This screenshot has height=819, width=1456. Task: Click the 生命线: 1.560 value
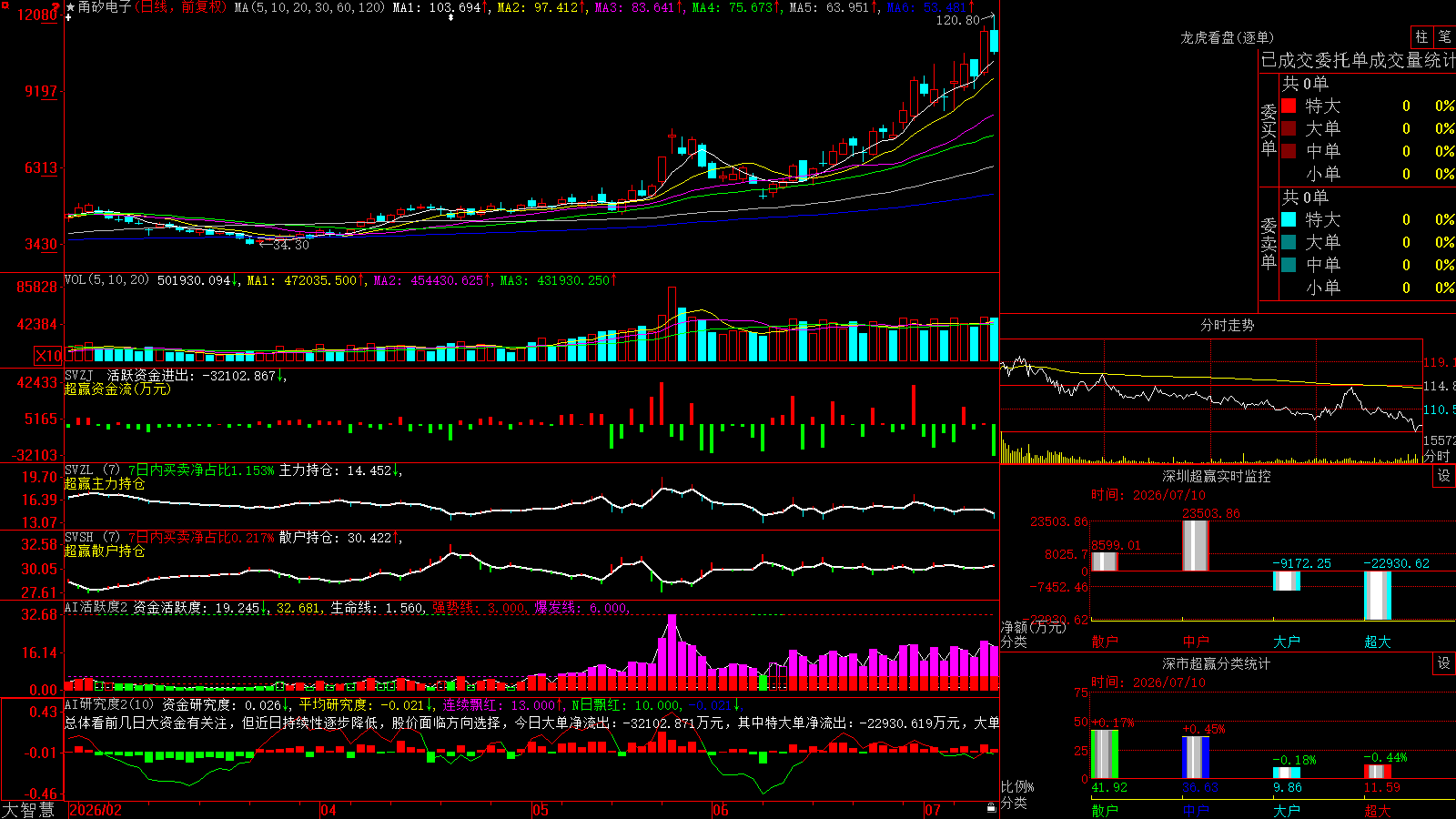point(377,607)
